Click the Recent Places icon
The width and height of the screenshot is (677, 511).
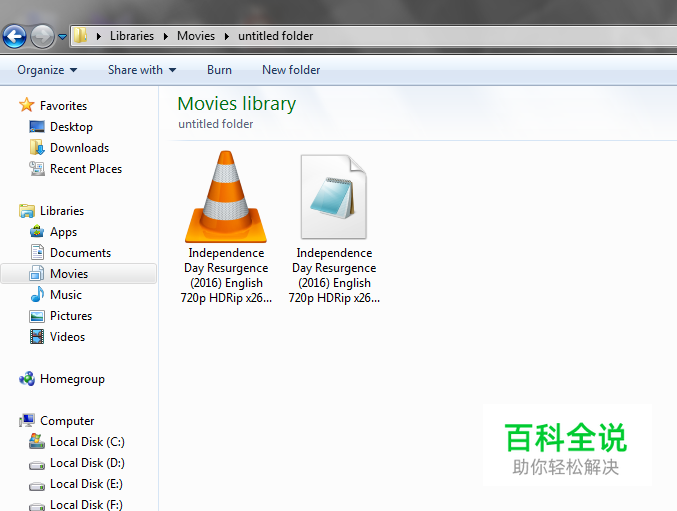coord(37,168)
